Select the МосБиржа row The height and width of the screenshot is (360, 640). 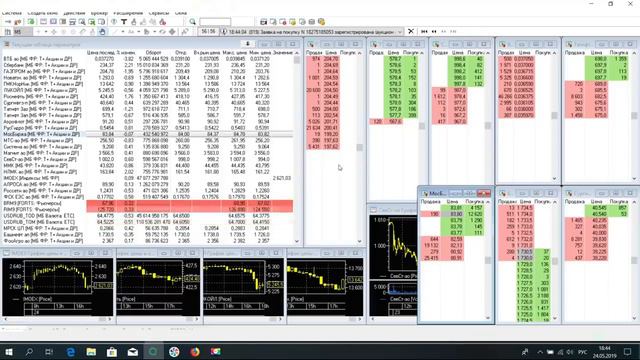(x=148, y=134)
